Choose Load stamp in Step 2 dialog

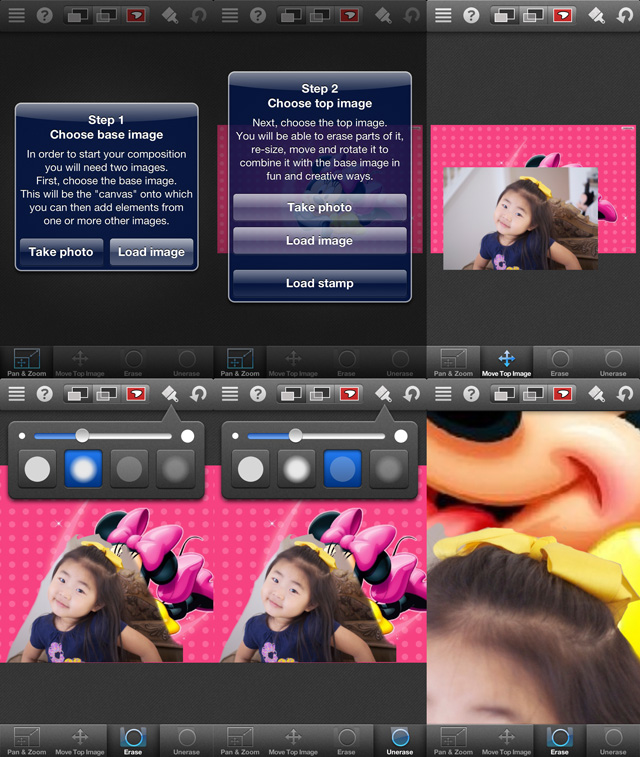point(320,283)
